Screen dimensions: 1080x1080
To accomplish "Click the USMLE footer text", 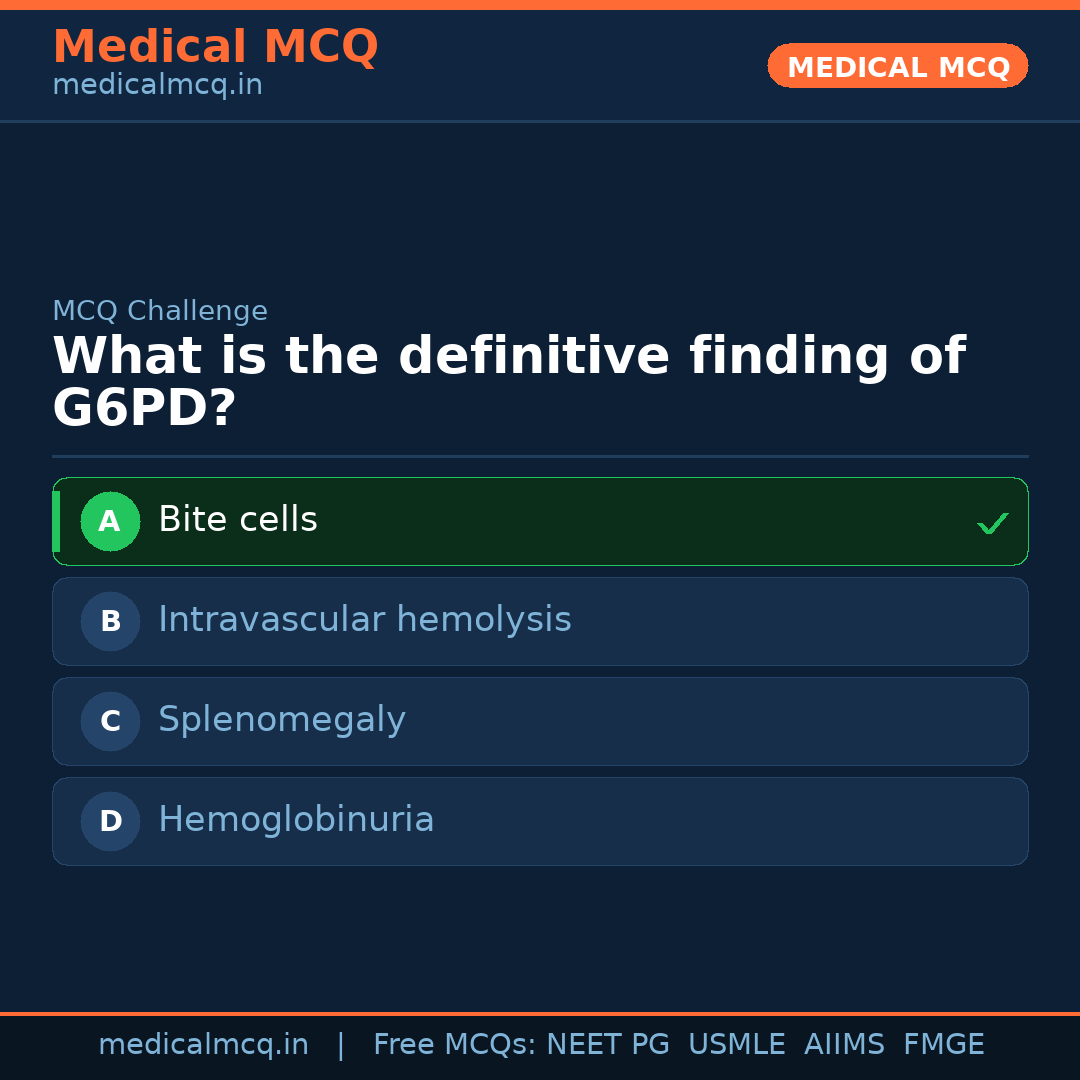I will point(736,1045).
